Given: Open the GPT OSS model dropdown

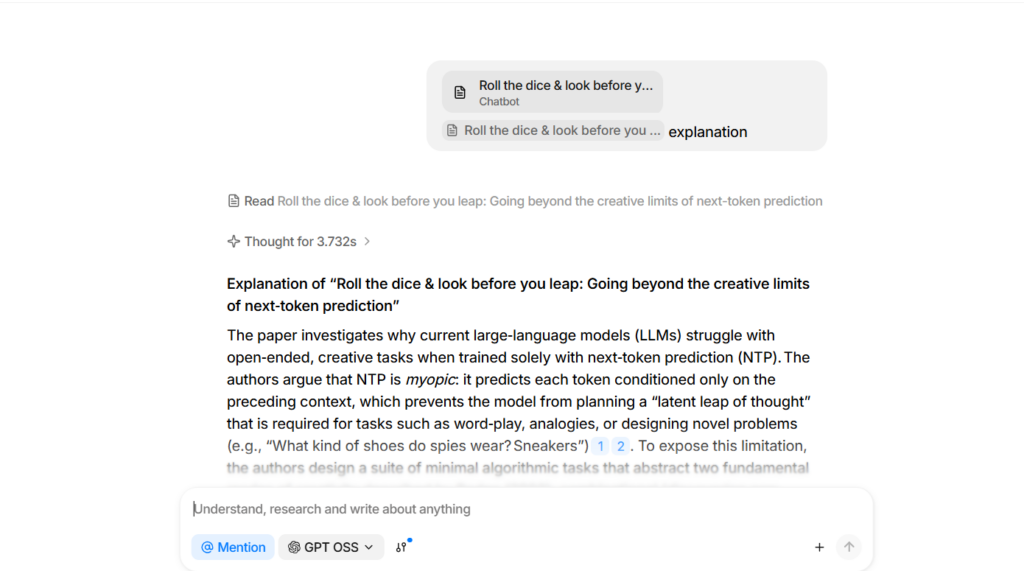Looking at the screenshot, I should pyautogui.click(x=331, y=547).
